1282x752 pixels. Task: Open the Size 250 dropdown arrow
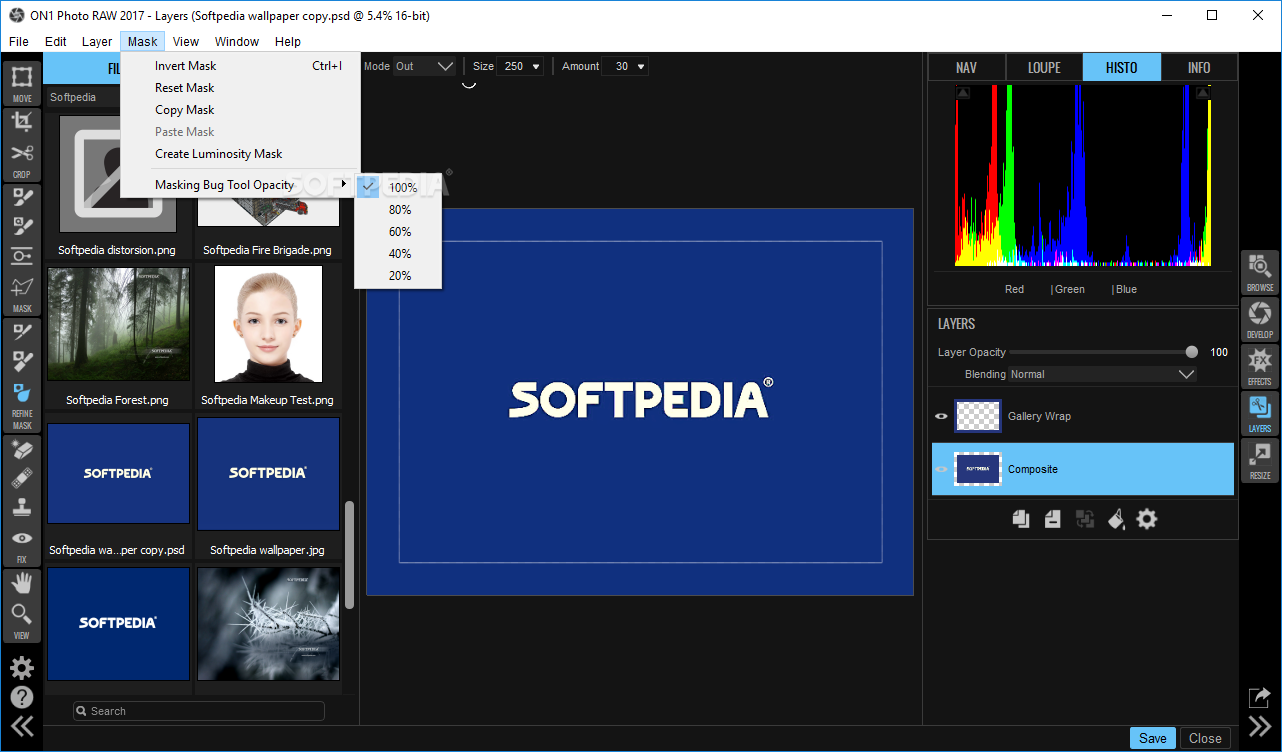(x=537, y=67)
